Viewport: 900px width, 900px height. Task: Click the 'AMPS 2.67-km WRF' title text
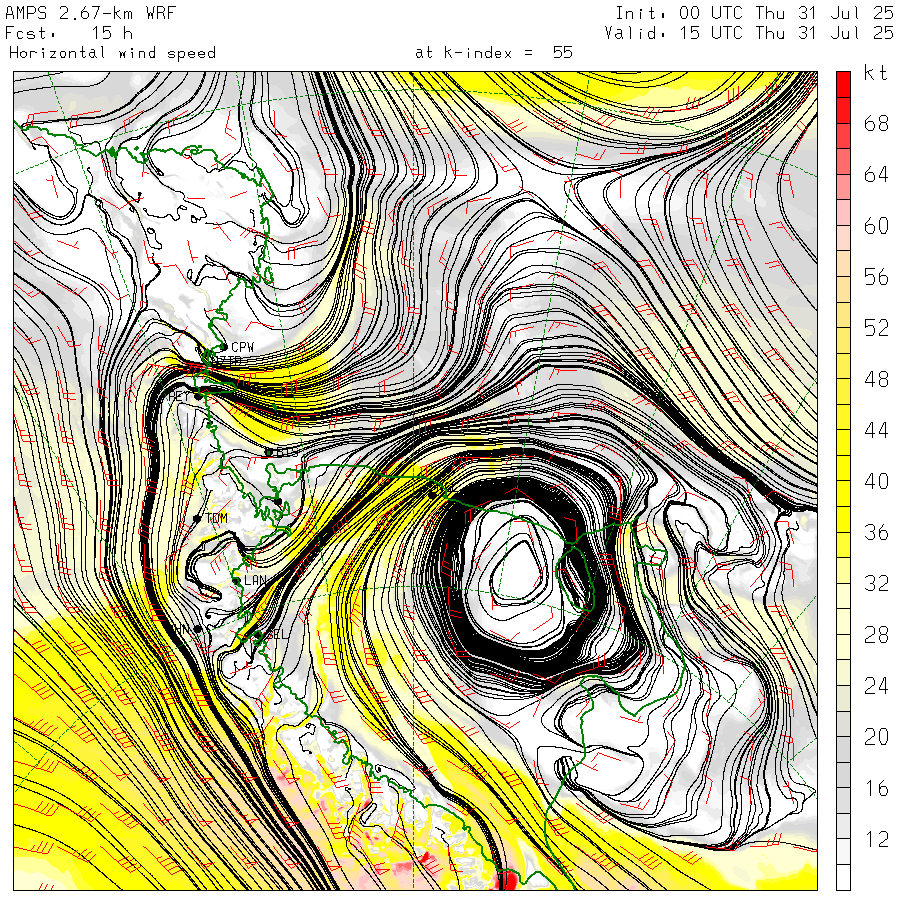(x=90, y=13)
